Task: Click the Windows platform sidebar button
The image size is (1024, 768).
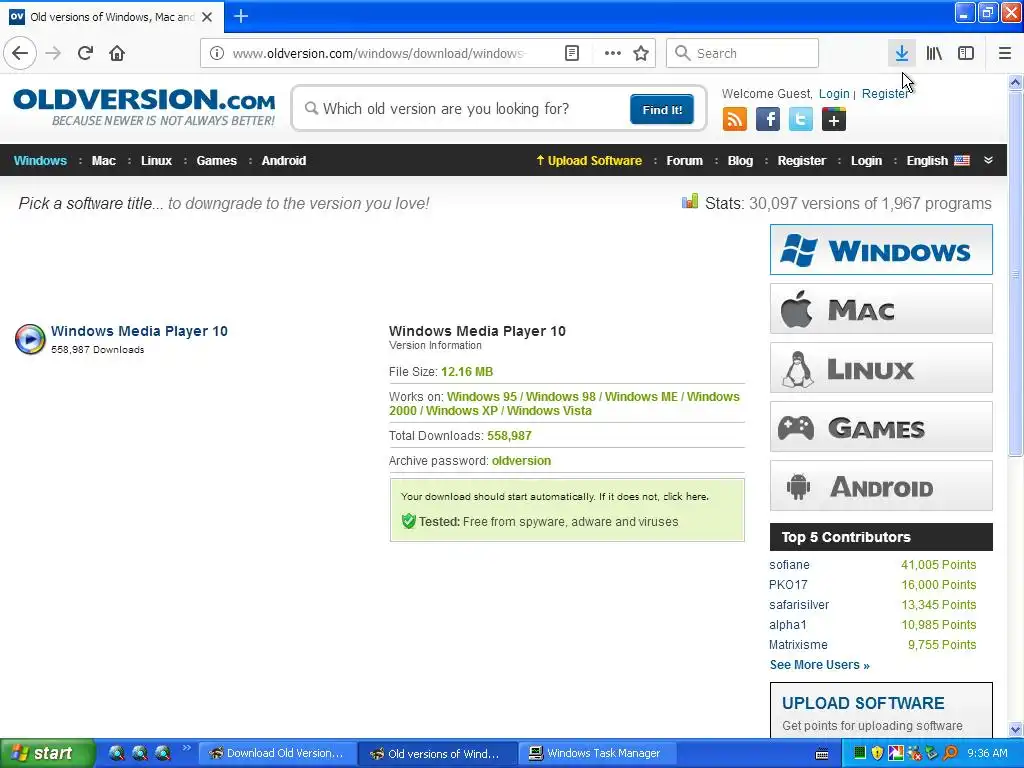Action: coord(881,249)
